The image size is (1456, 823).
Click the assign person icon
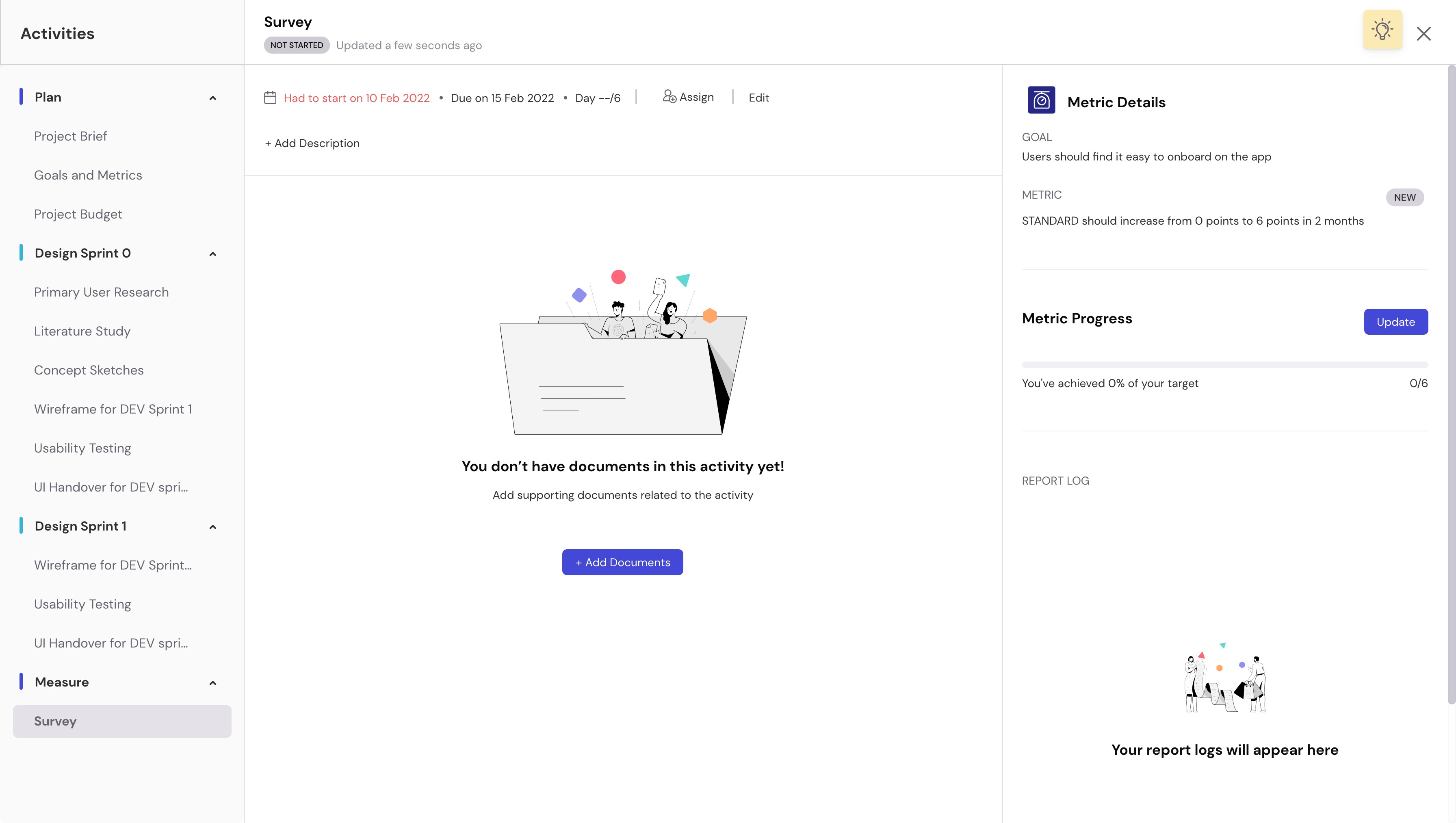(x=669, y=97)
